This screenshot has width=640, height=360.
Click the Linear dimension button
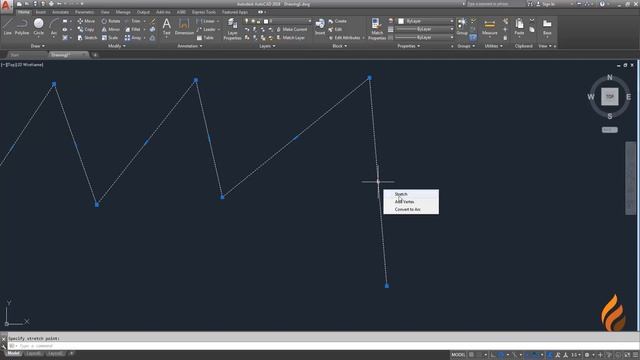click(x=207, y=21)
